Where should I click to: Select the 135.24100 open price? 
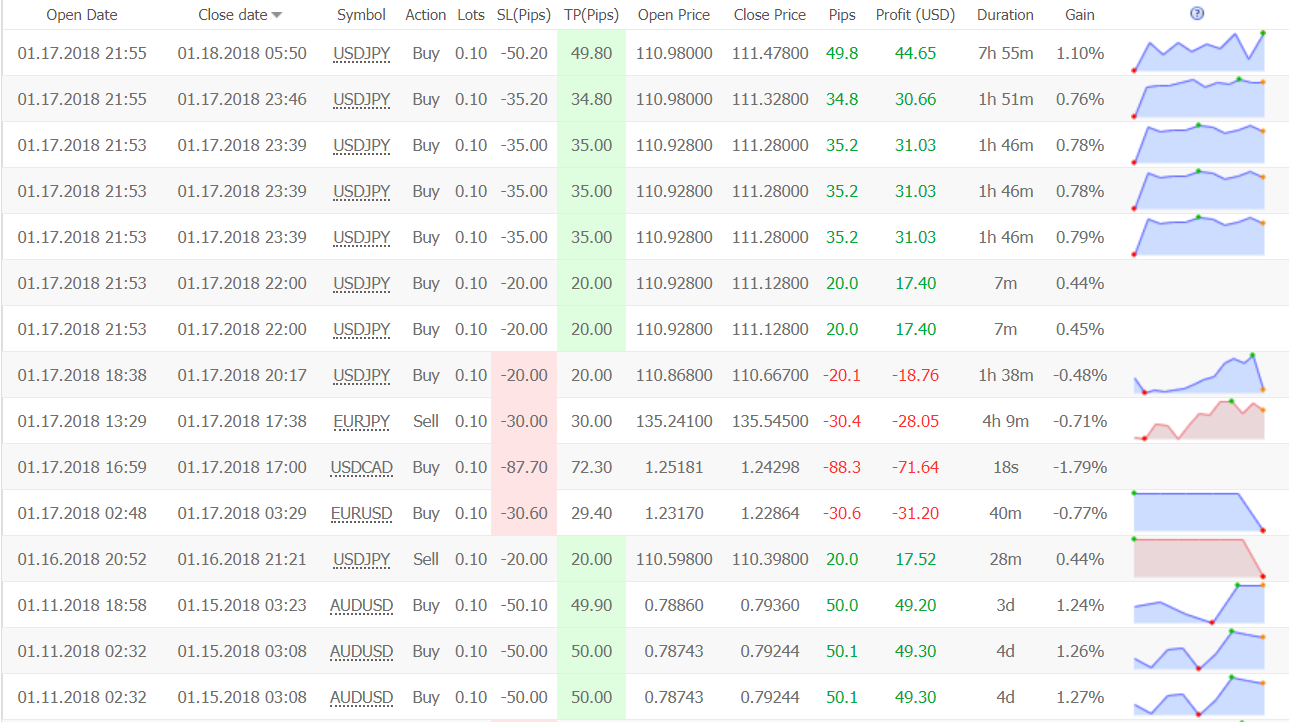tap(674, 422)
